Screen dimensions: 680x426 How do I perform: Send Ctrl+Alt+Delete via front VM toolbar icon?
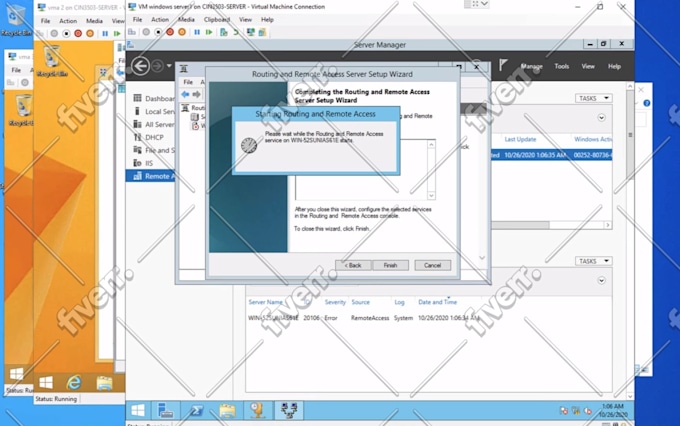(132, 32)
